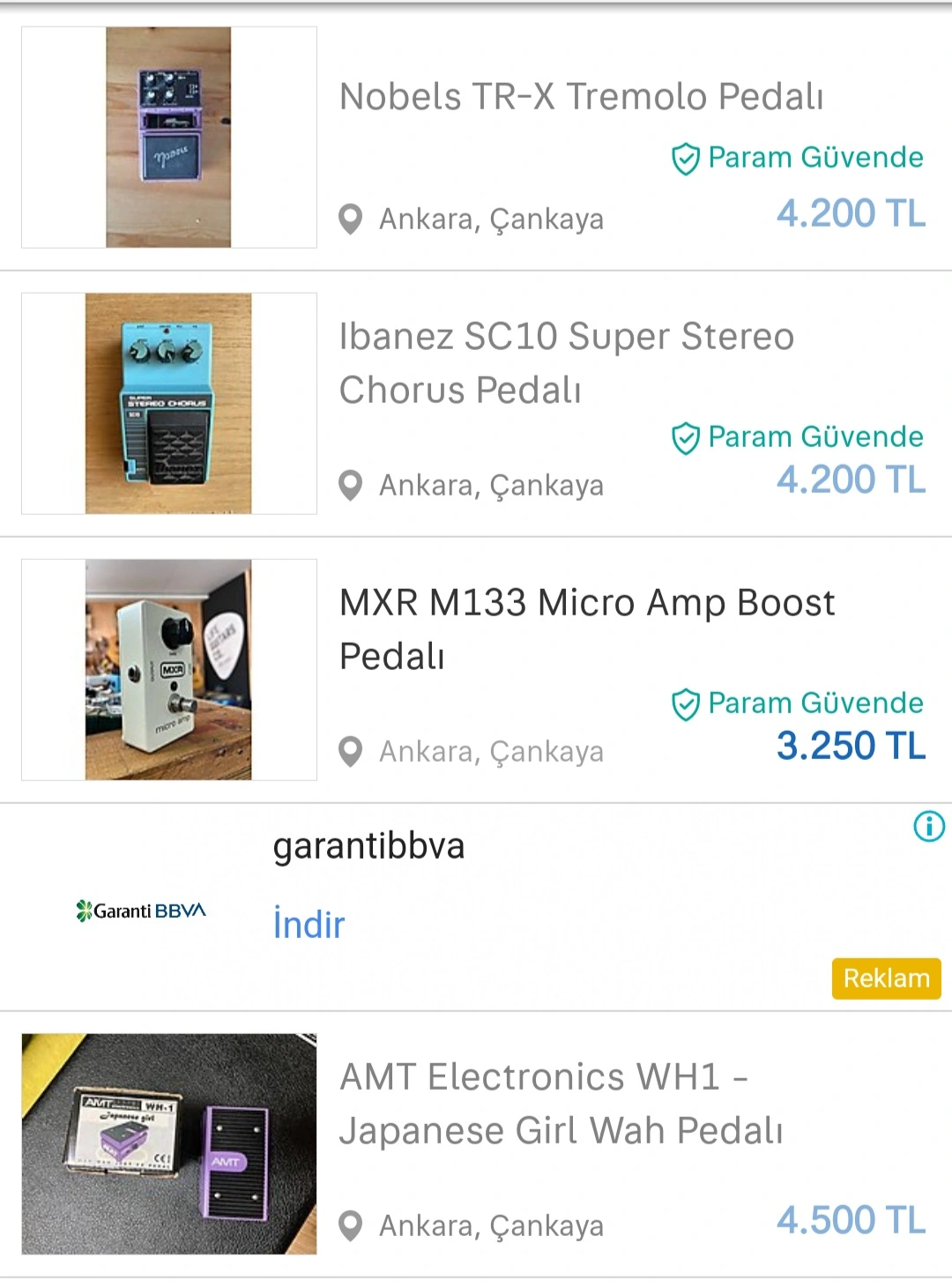This screenshot has width=952, height=1288.
Task: Click location pin on MXR M133 listing
Action: pyautogui.click(x=351, y=751)
